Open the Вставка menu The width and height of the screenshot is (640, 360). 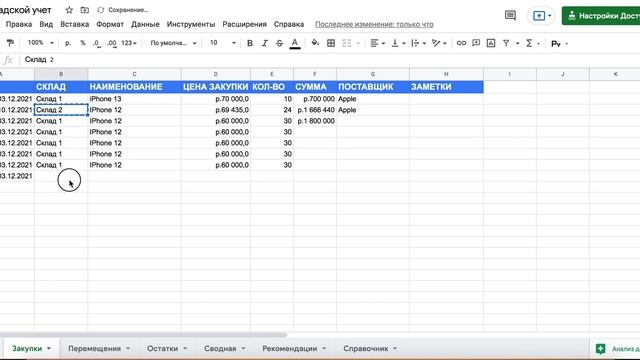pyautogui.click(x=75, y=24)
